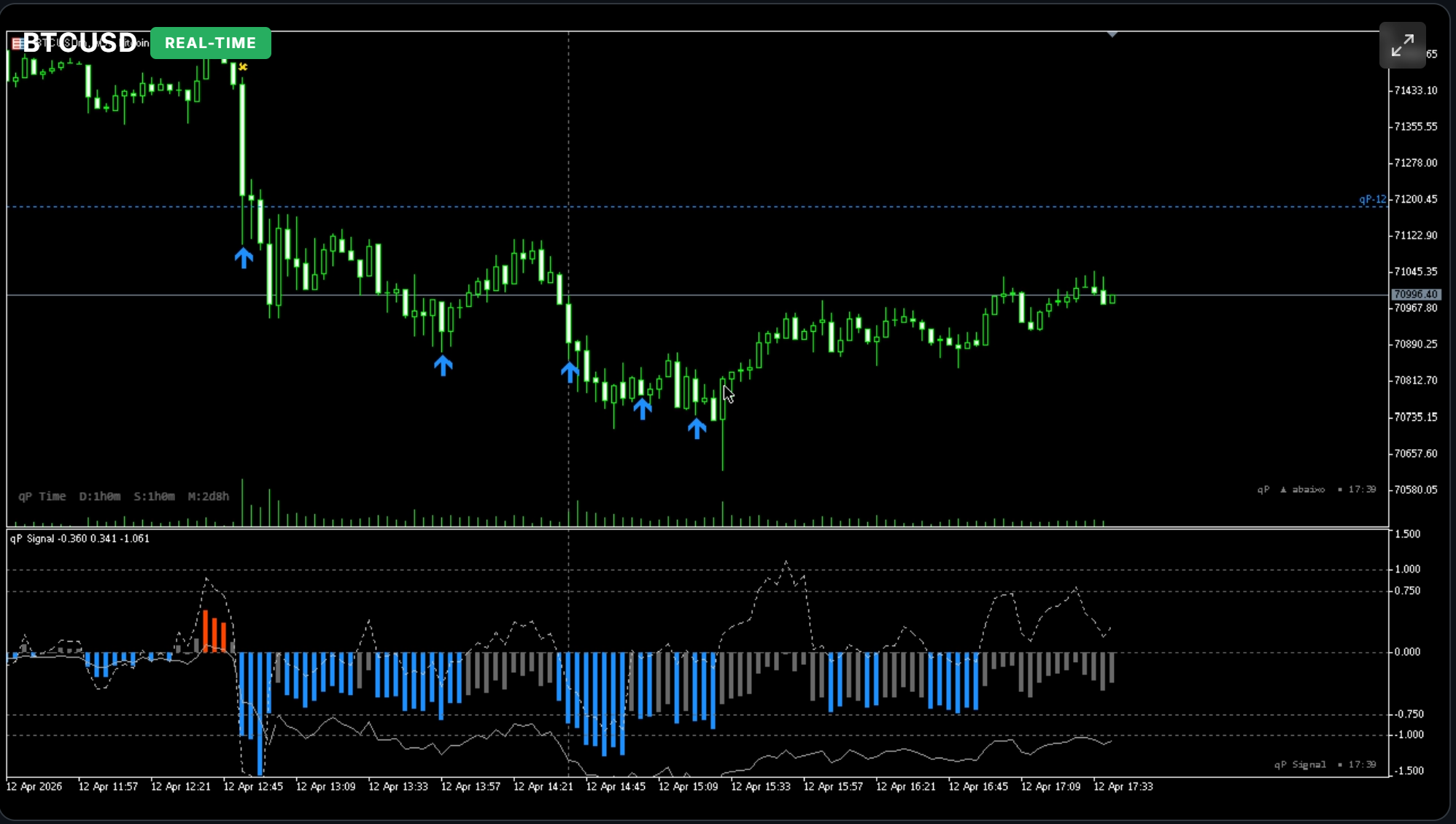Click the blue up arrow below the 13:45 low
This screenshot has height=824, width=1456.
click(443, 365)
